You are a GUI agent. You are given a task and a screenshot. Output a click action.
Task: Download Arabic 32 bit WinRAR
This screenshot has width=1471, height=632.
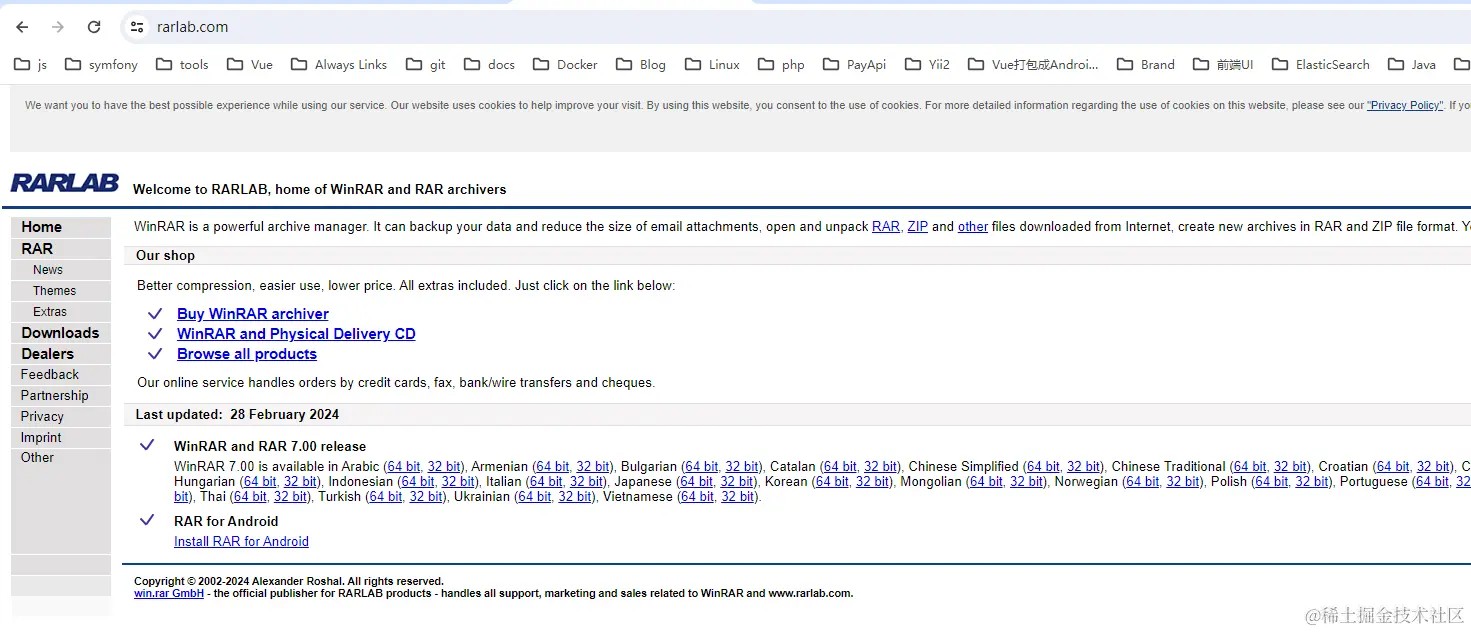coord(444,467)
